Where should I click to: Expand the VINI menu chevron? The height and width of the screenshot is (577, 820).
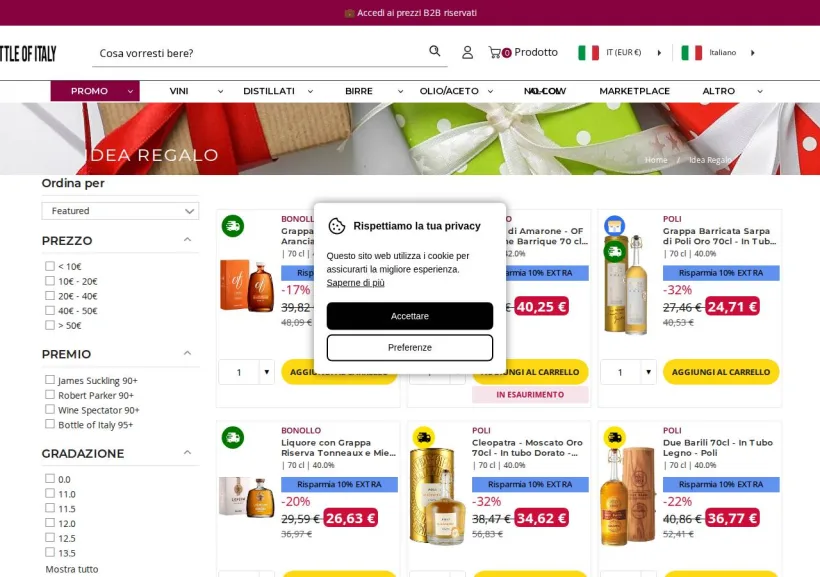pos(220,92)
